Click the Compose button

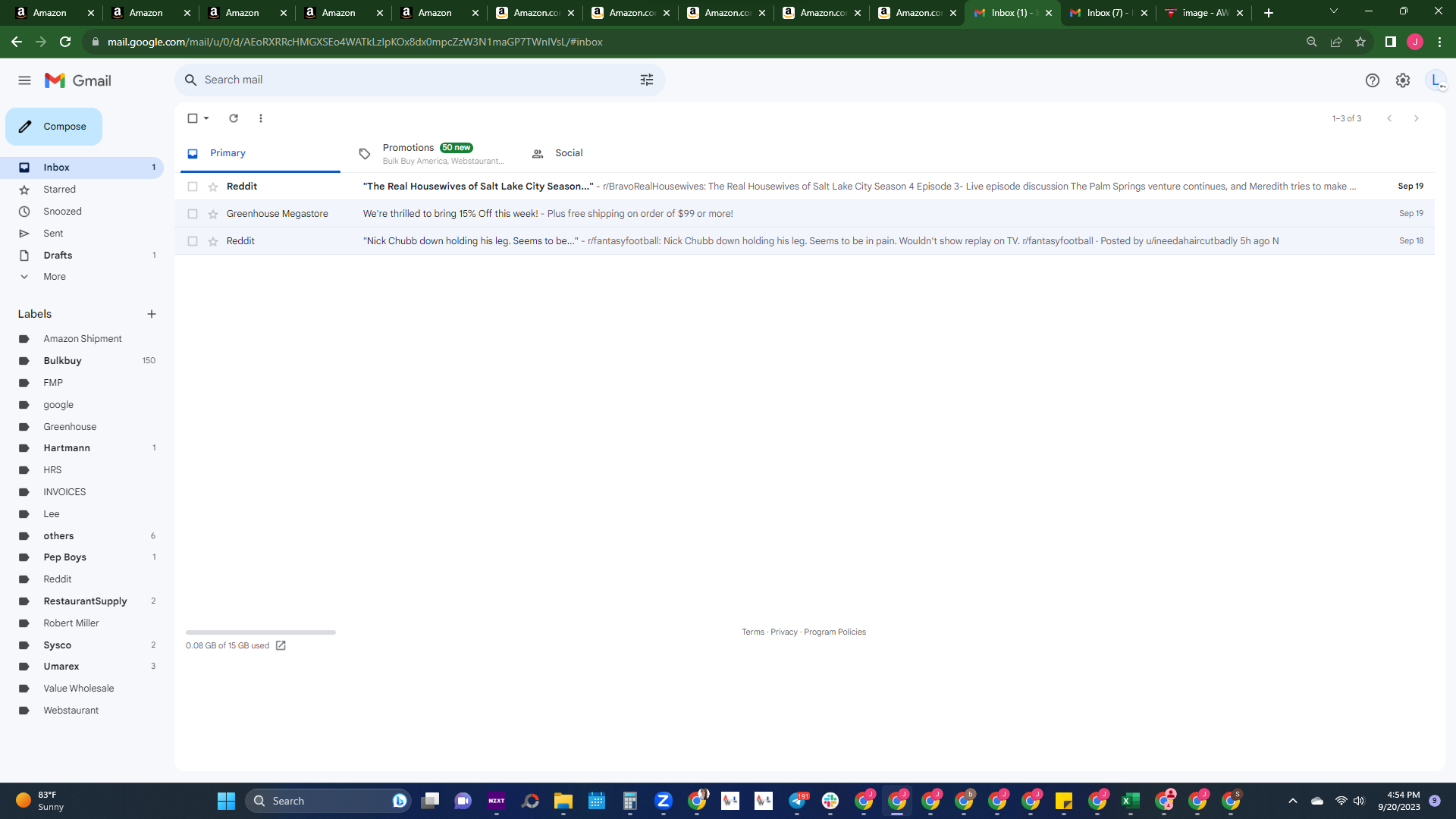click(54, 127)
